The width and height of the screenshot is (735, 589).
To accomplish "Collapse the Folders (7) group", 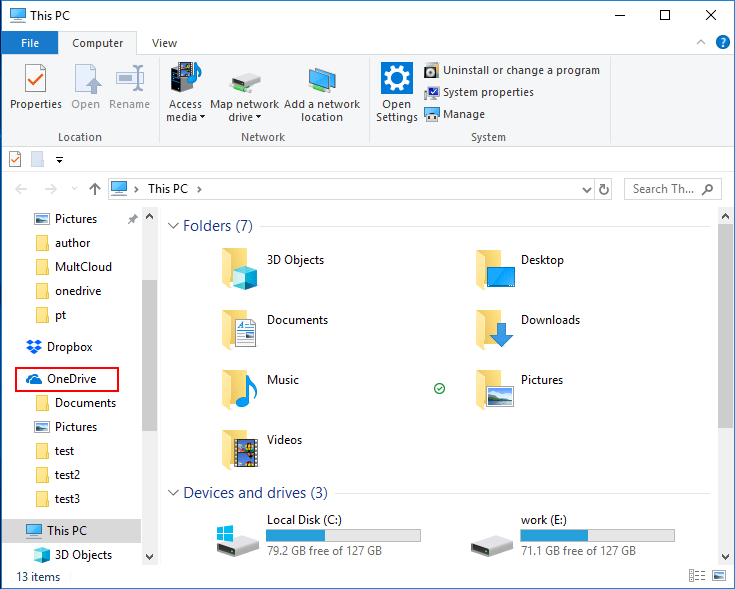I will [173, 226].
